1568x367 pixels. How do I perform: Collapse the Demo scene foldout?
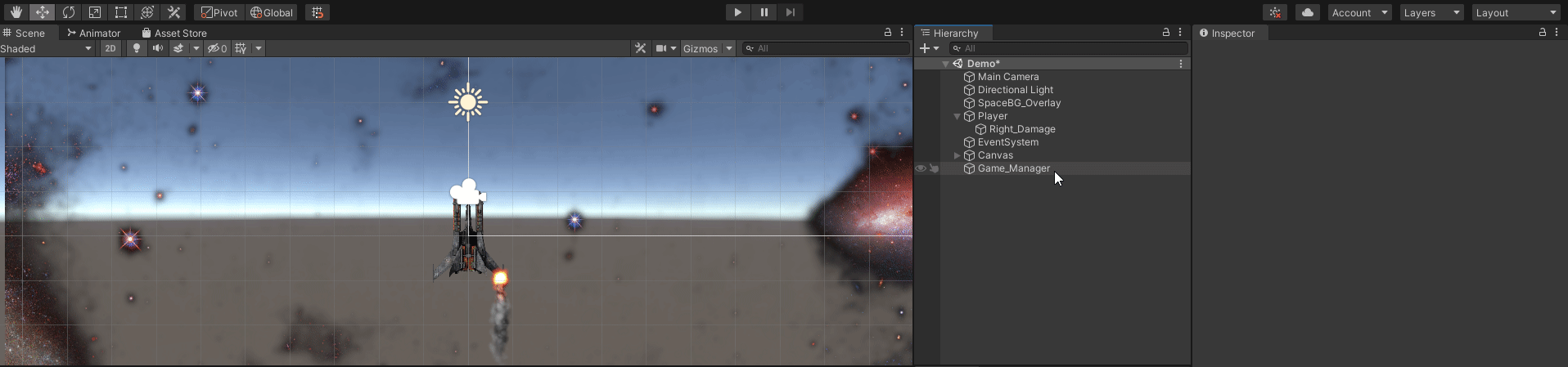pyautogui.click(x=946, y=64)
